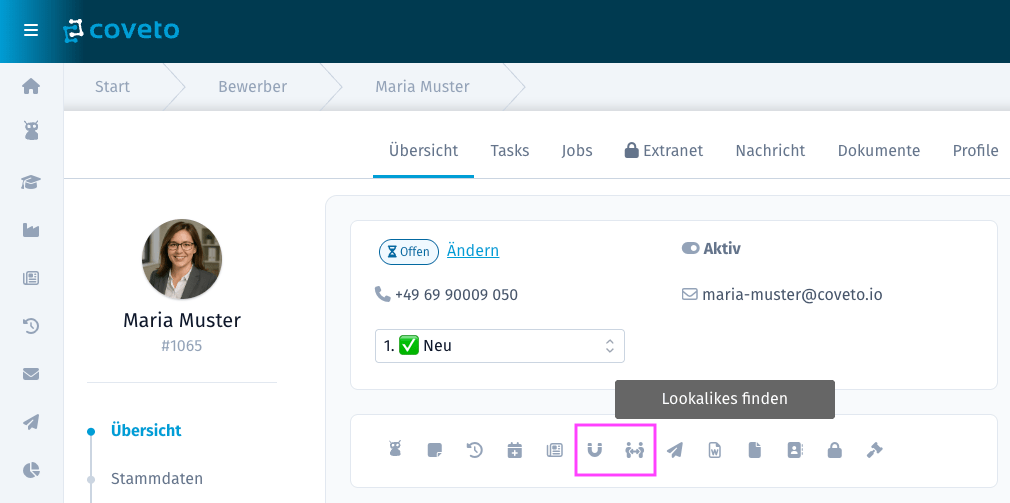Click Maria Muster's profile photo
The width and height of the screenshot is (1010, 503).
[182, 259]
